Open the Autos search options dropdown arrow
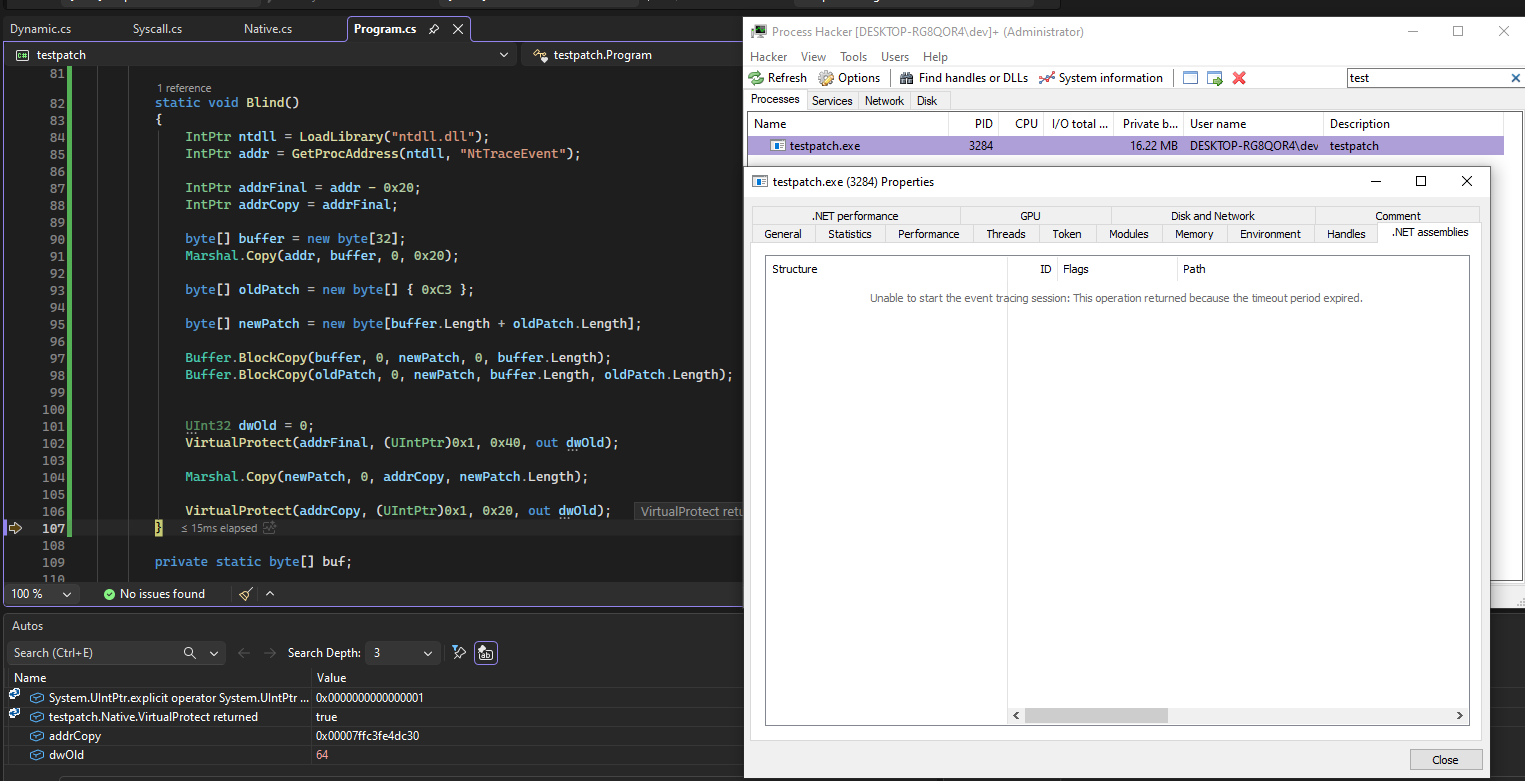The height and width of the screenshot is (781, 1525). pyautogui.click(x=214, y=653)
